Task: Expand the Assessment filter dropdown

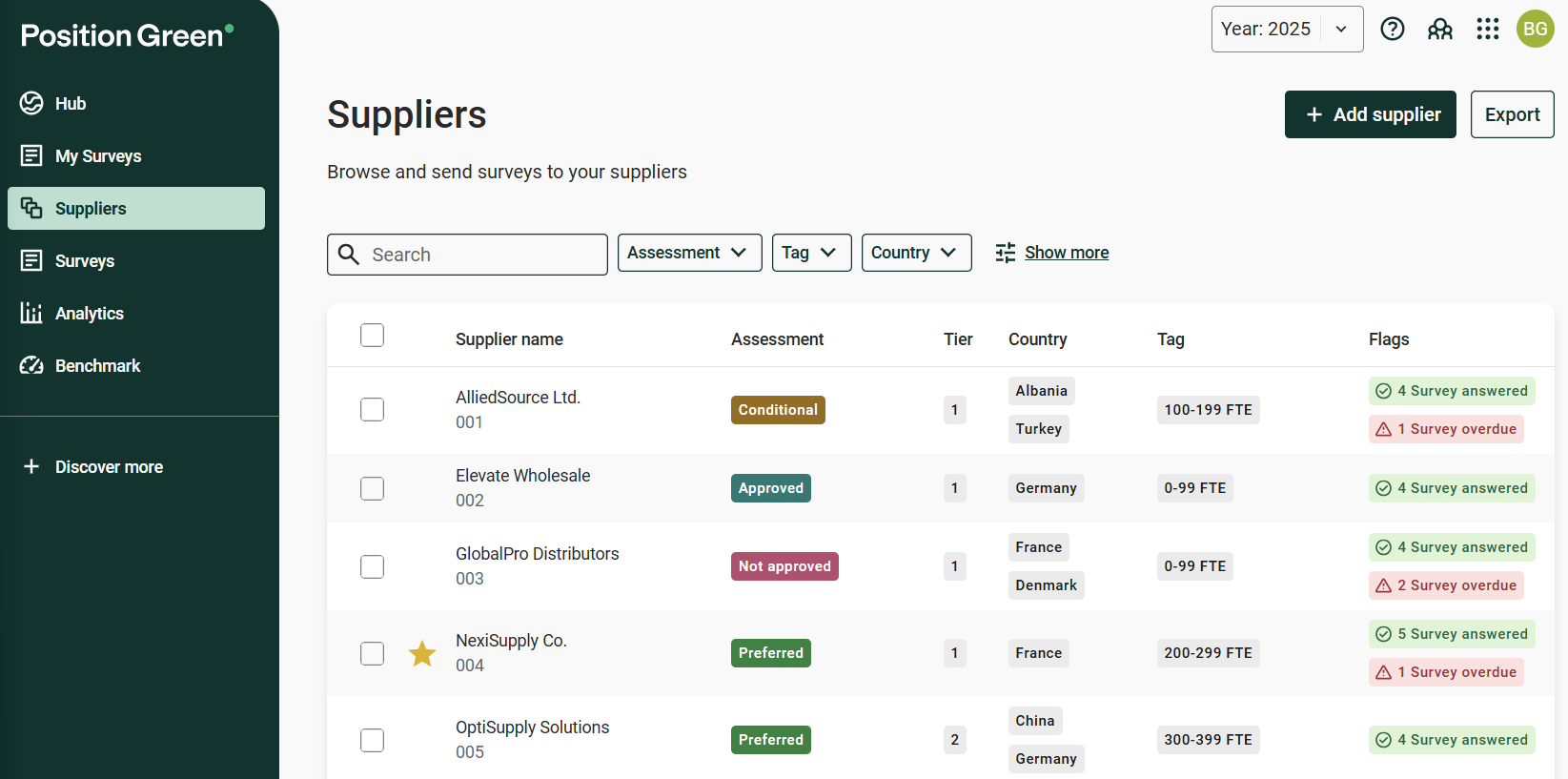Action: coord(689,253)
